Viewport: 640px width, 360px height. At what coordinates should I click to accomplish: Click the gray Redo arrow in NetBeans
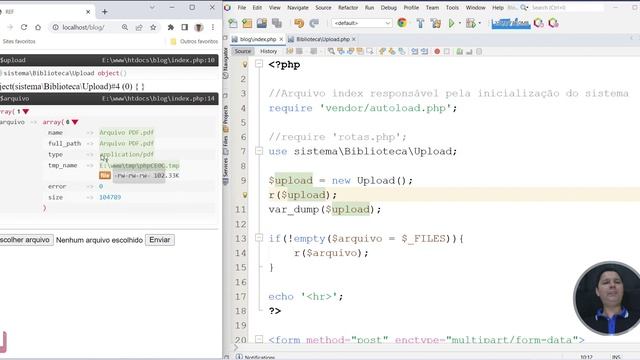point(313,23)
